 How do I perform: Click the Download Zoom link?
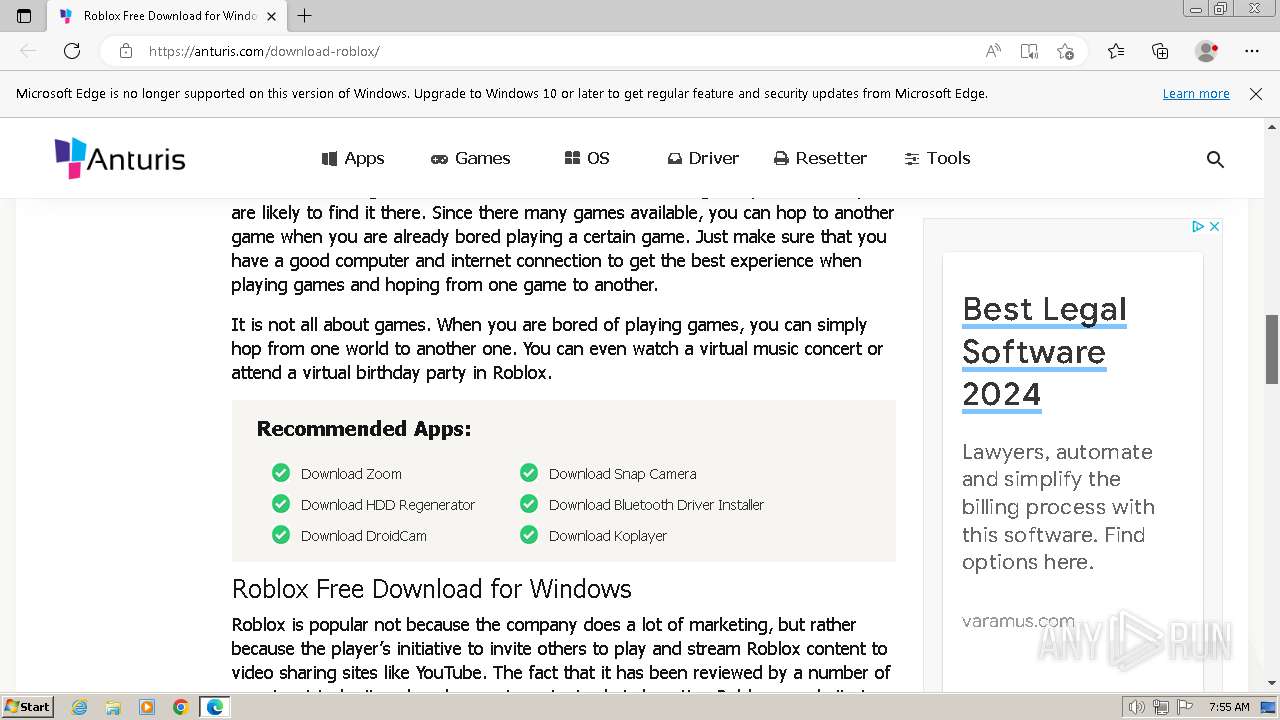pos(351,474)
